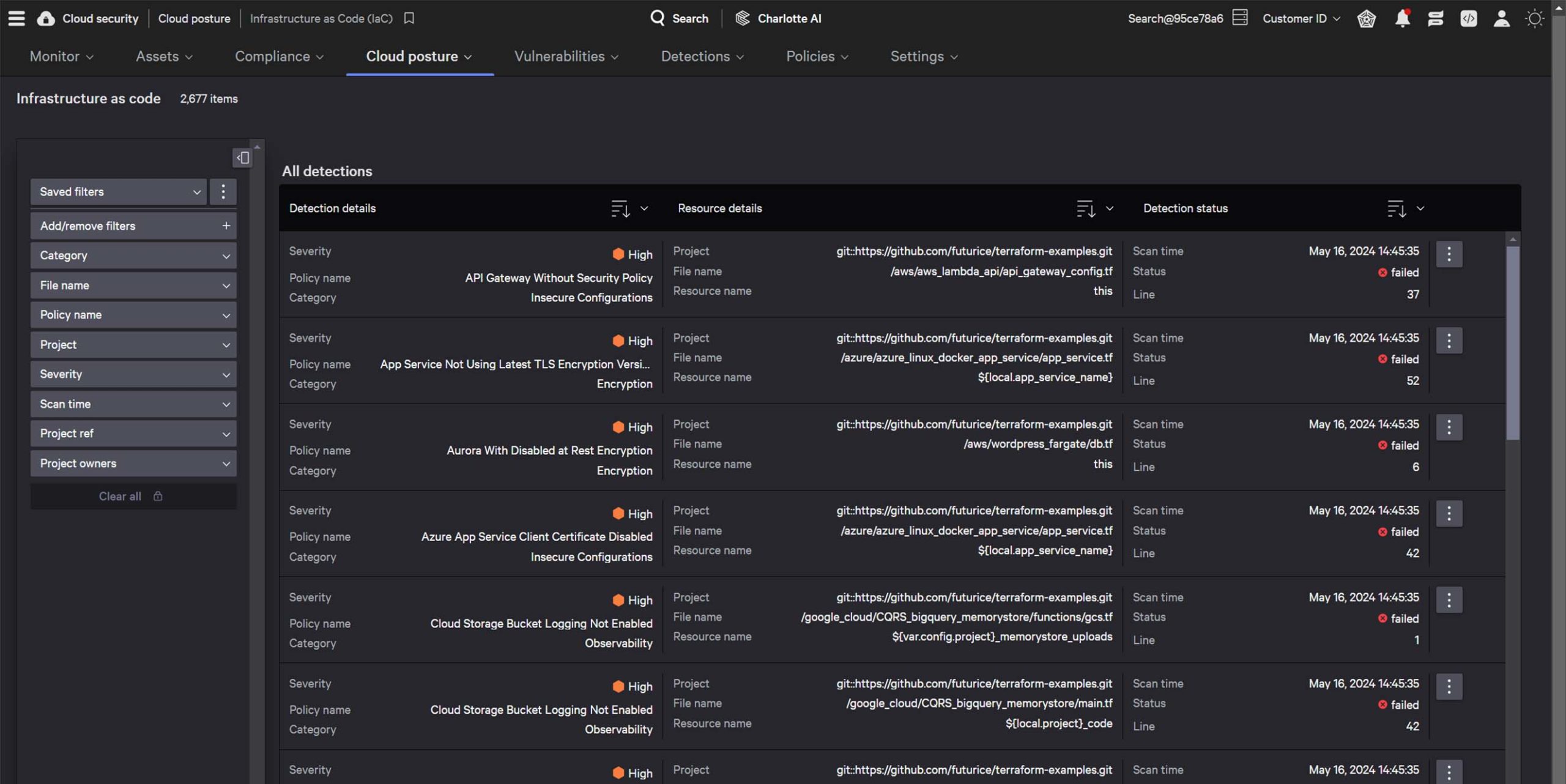Open actions for gcs.tf bucket logging row
This screenshot has width=1566, height=784.
point(1449,600)
